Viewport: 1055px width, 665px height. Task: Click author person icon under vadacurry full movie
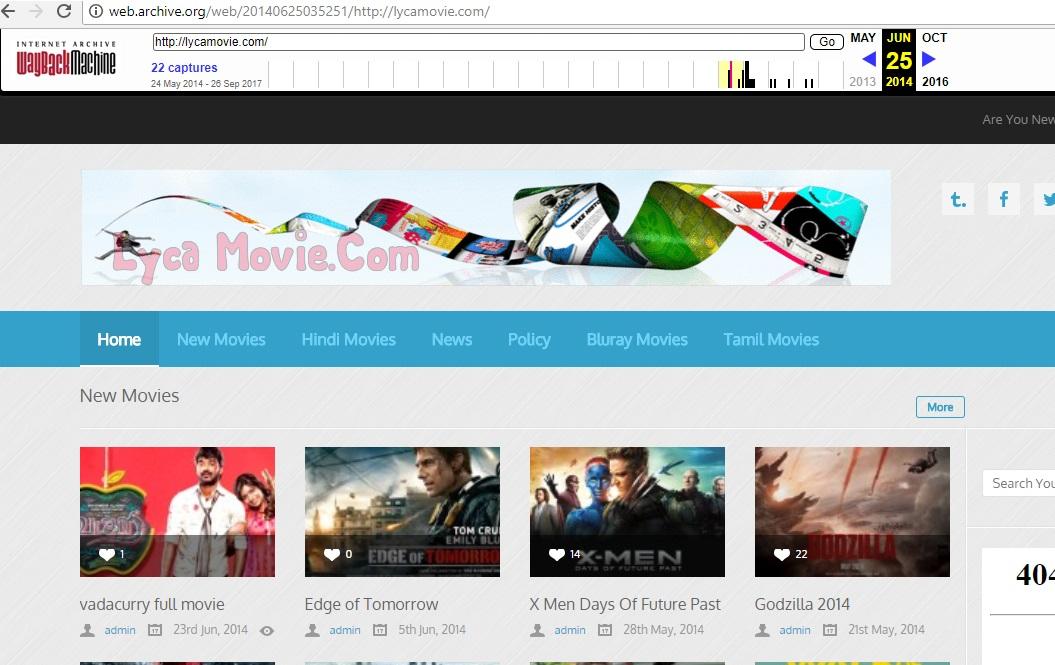(87, 630)
